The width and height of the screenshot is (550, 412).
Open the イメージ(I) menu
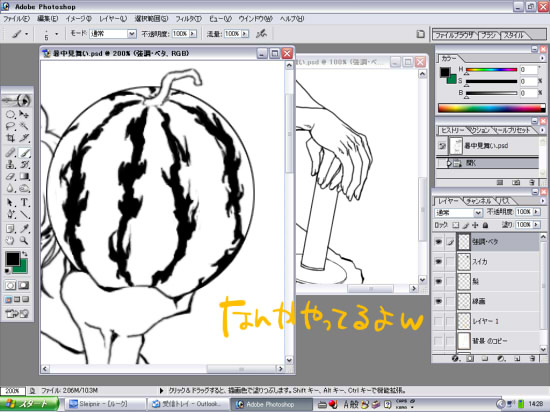point(78,19)
